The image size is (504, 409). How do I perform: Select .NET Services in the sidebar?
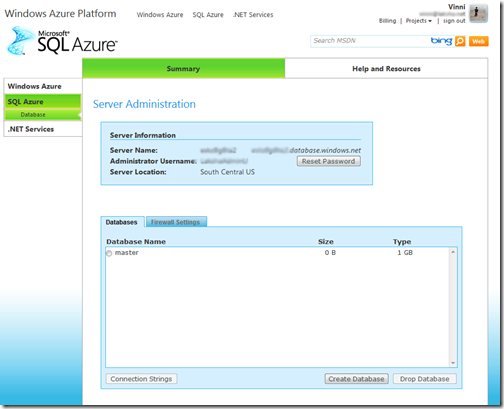43,129
